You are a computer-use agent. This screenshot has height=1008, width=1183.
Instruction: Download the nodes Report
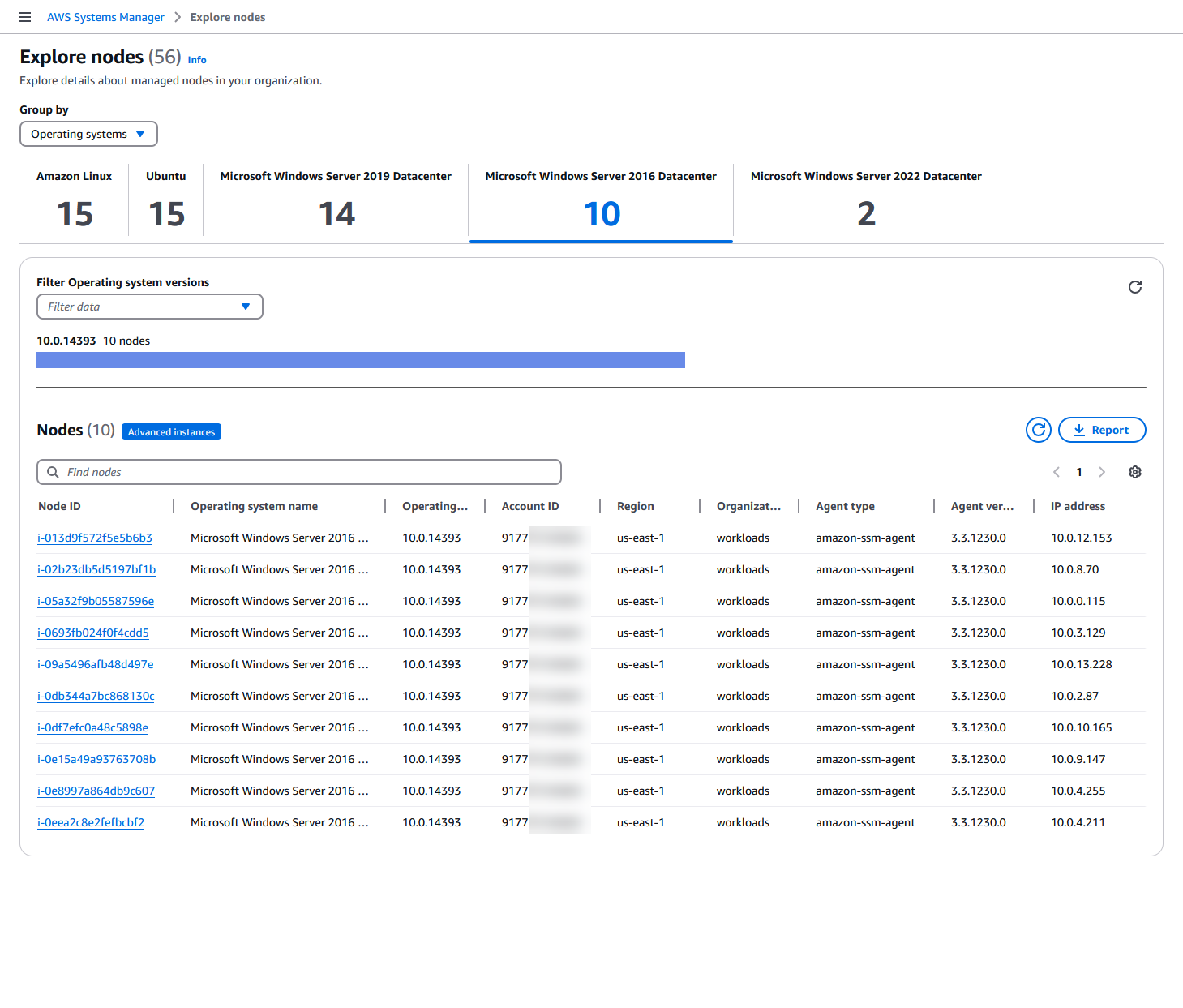pos(1101,430)
